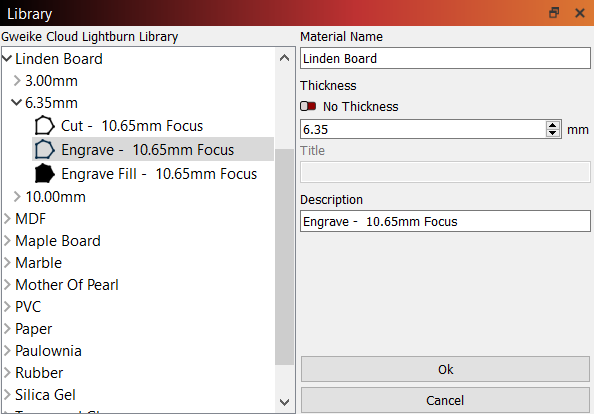Close the Library panel
594x414 pixels.
(580, 13)
